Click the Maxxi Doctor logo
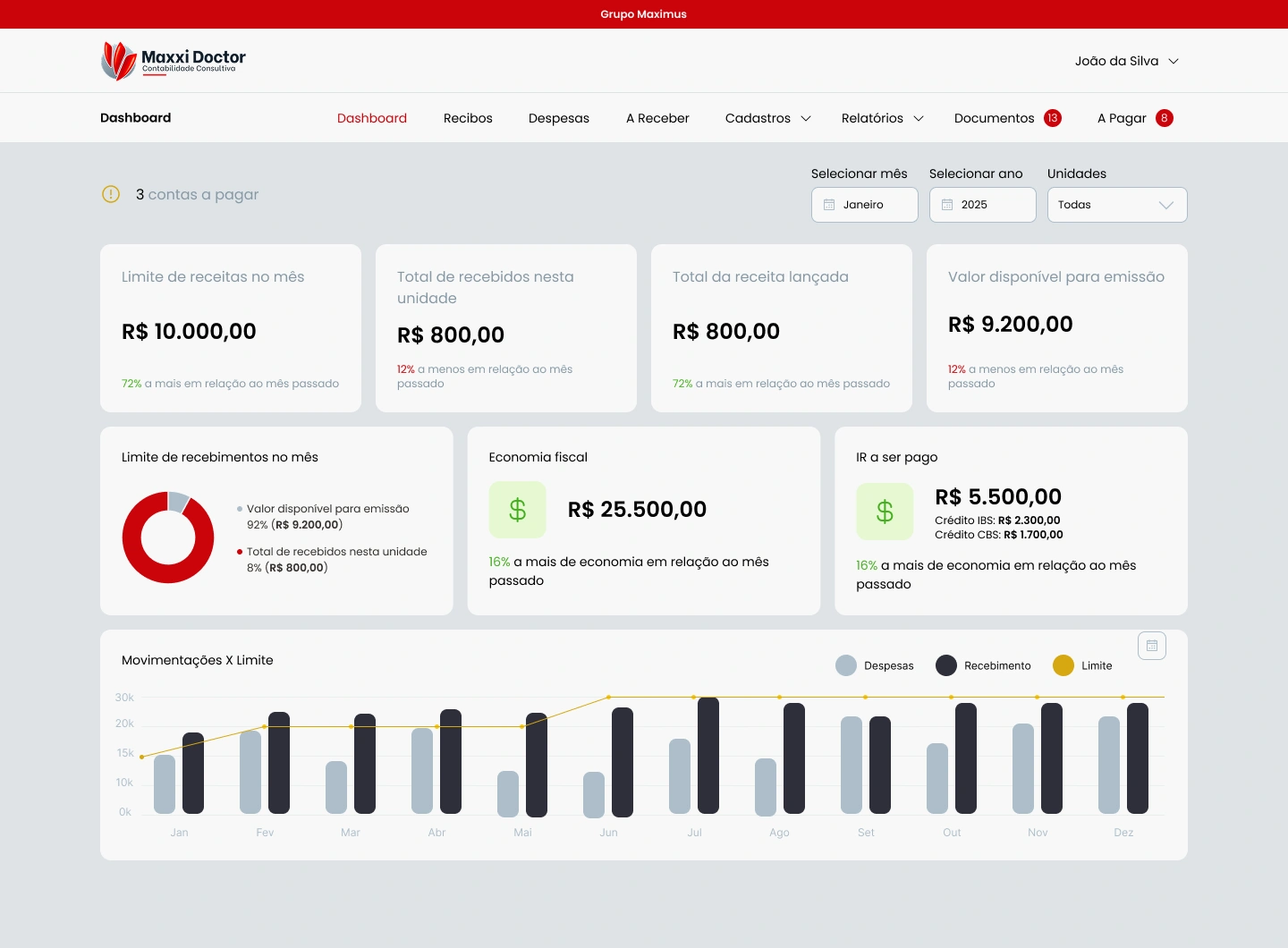This screenshot has width=1288, height=948. (x=173, y=60)
